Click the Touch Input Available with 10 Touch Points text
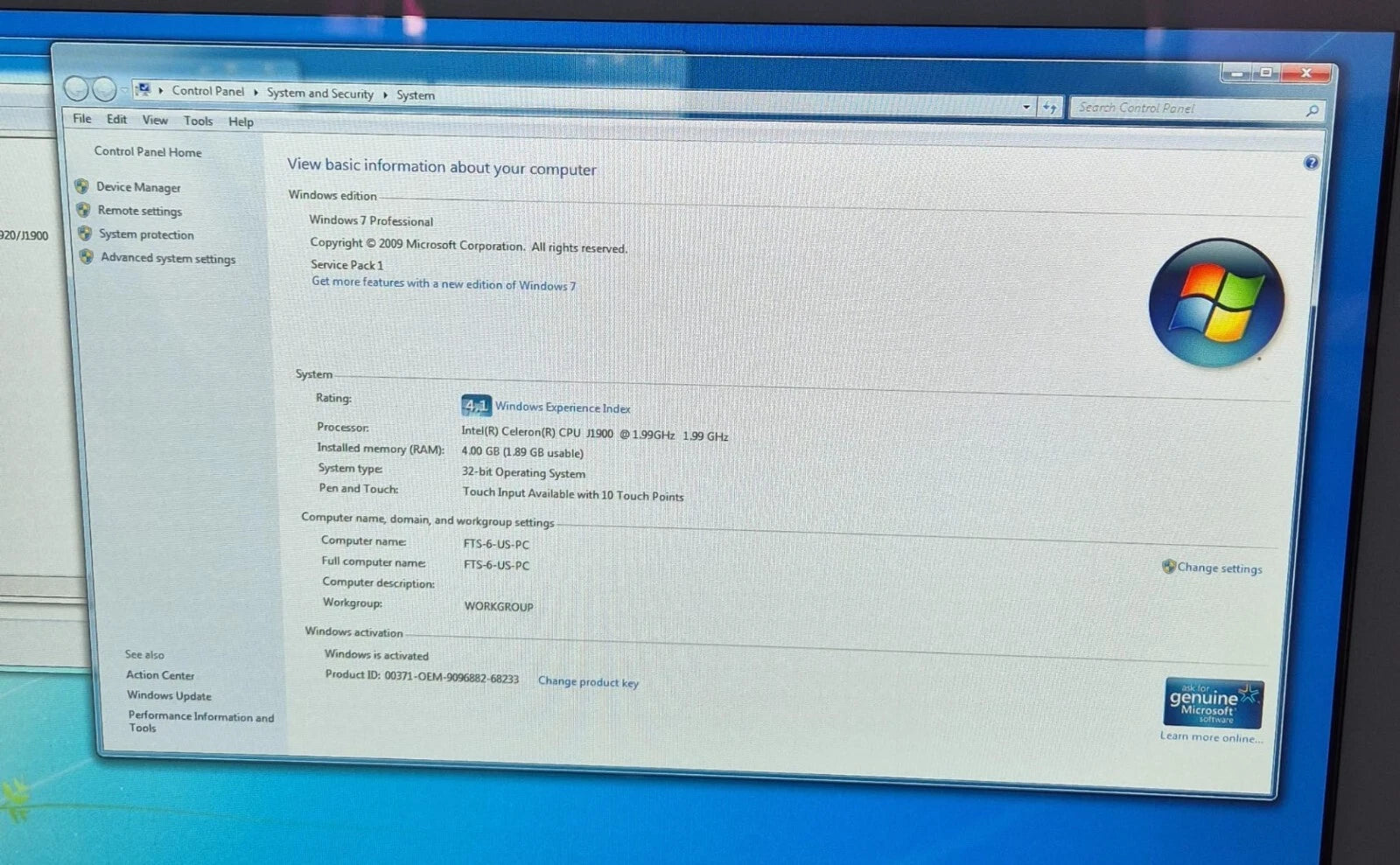The height and width of the screenshot is (865, 1400). (573, 494)
